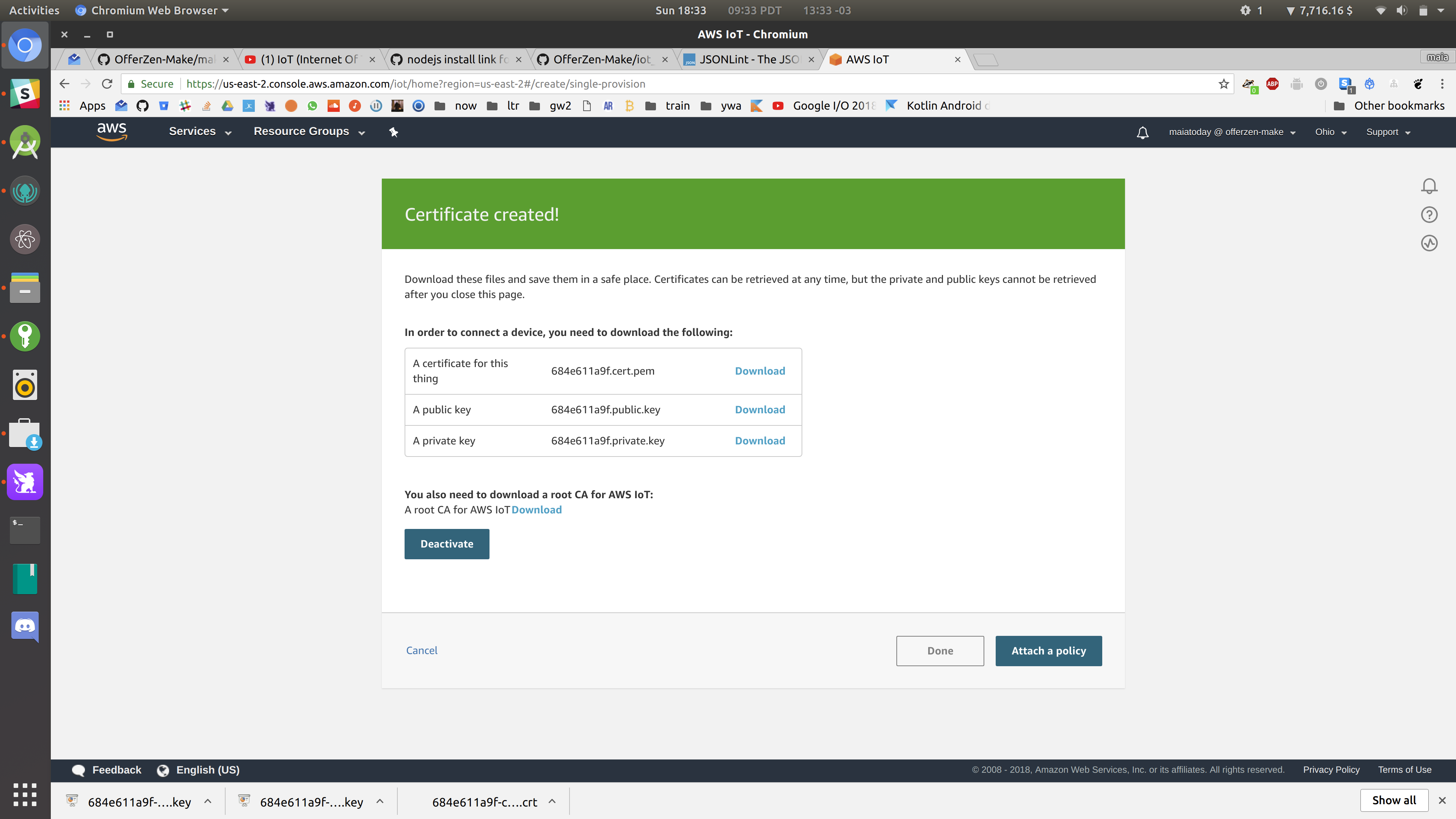Open the Chromium three-dot menu
The height and width of the screenshot is (819, 1456).
tap(1442, 84)
